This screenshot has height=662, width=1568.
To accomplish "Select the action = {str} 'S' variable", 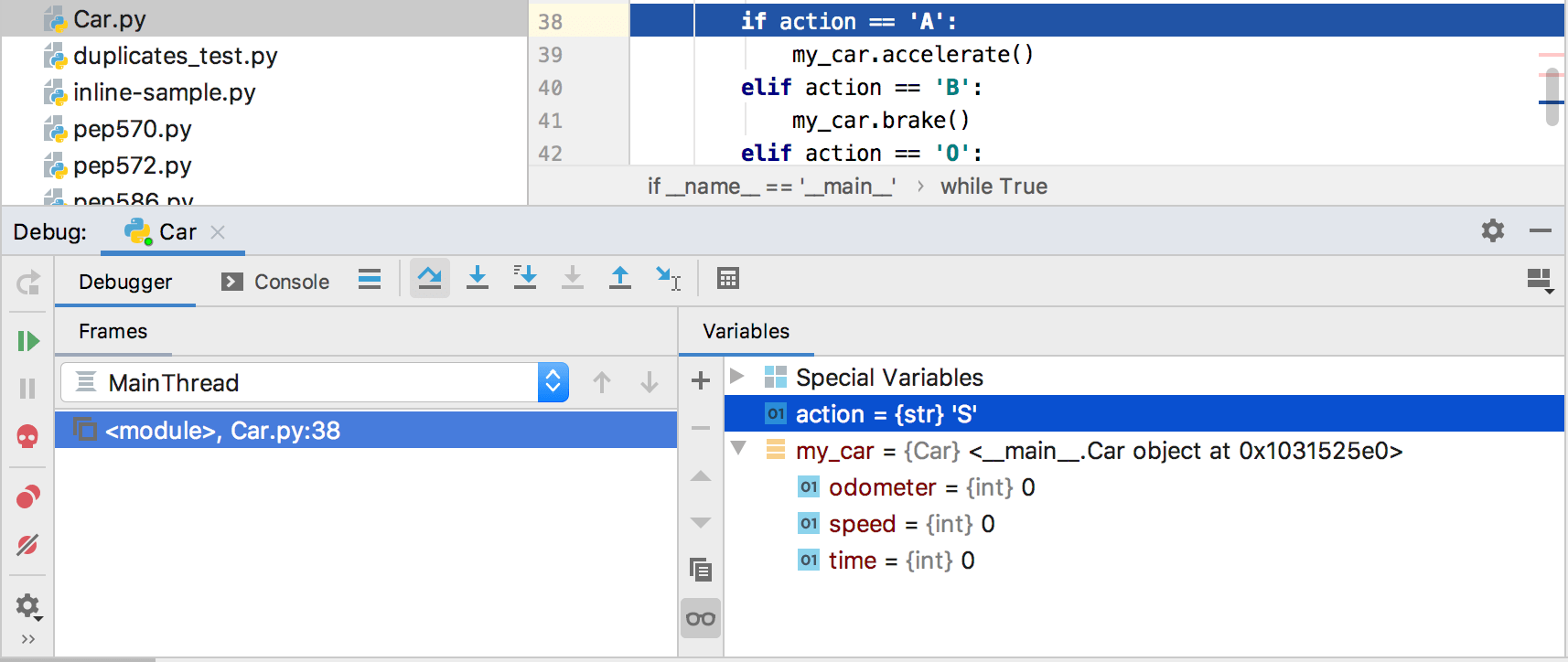I will click(1144, 413).
